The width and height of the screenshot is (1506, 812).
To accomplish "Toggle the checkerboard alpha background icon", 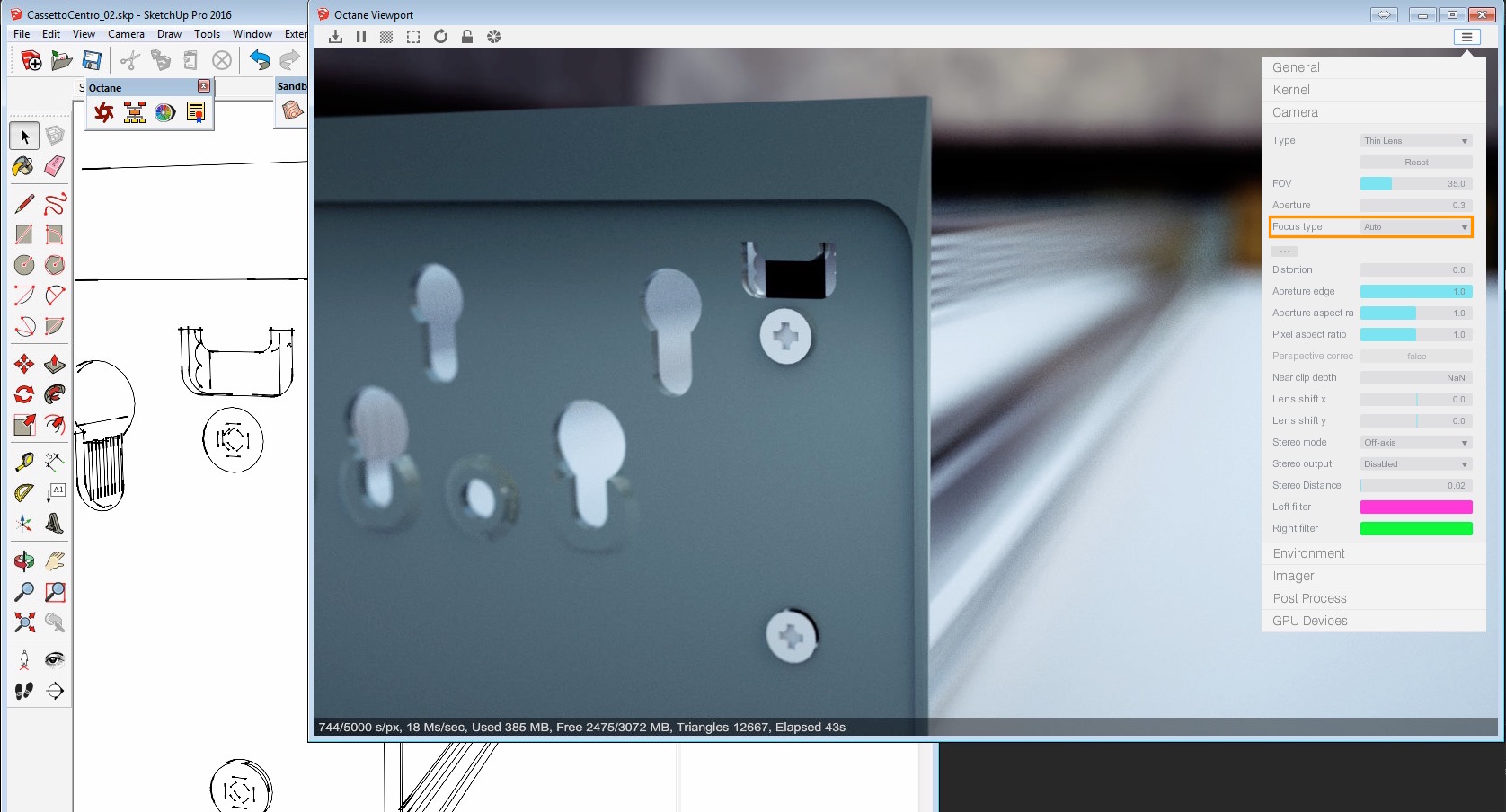I will [386, 37].
